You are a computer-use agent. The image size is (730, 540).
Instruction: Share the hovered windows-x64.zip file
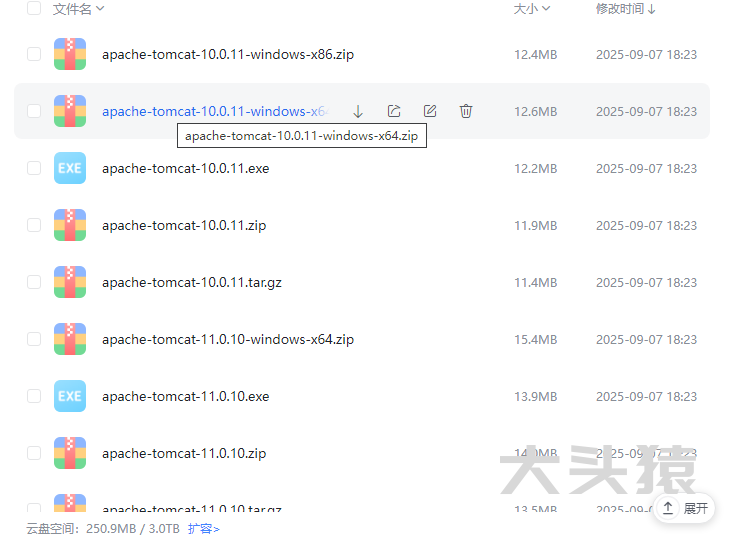pyautogui.click(x=394, y=111)
